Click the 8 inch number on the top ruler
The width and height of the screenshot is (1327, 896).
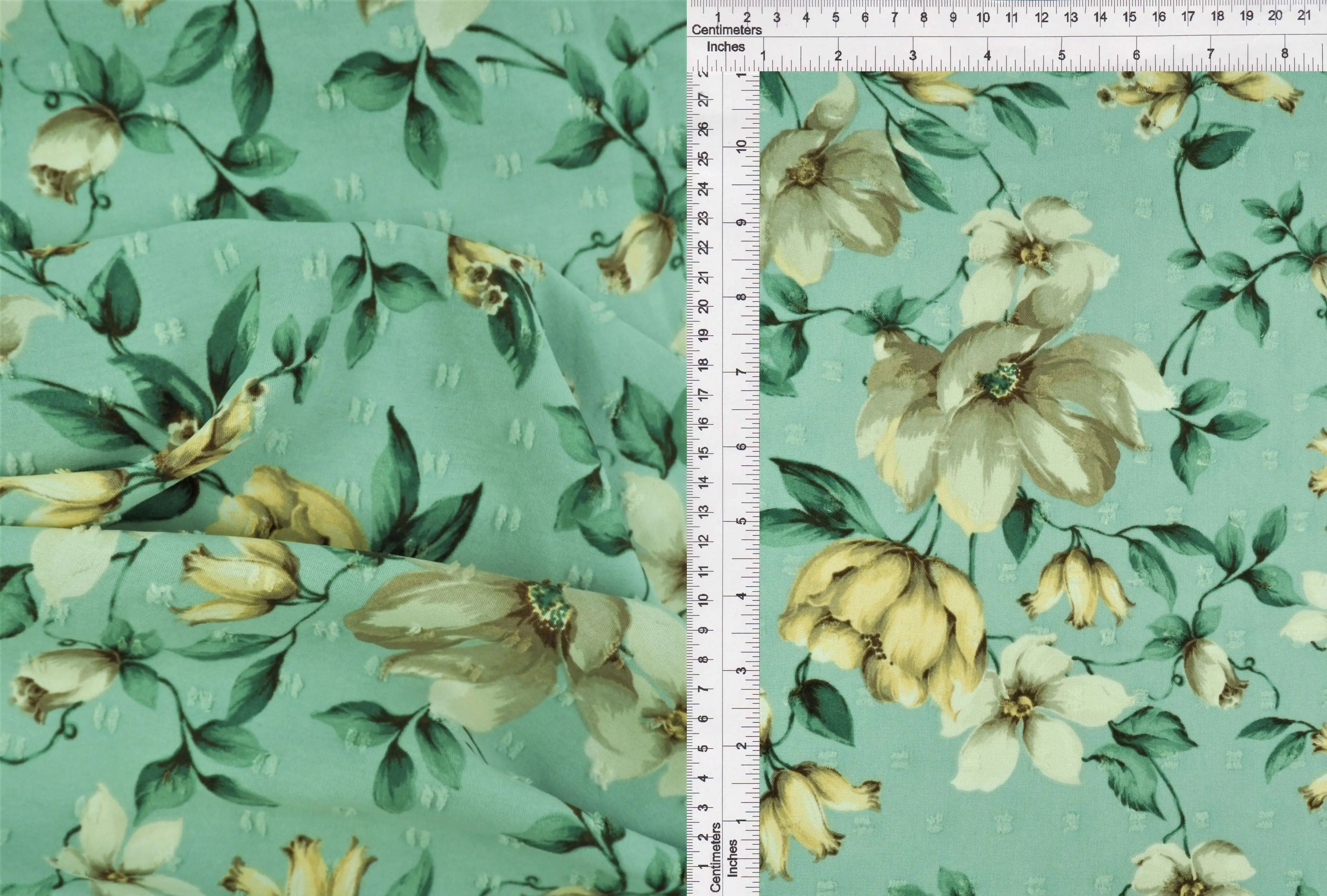1285,53
